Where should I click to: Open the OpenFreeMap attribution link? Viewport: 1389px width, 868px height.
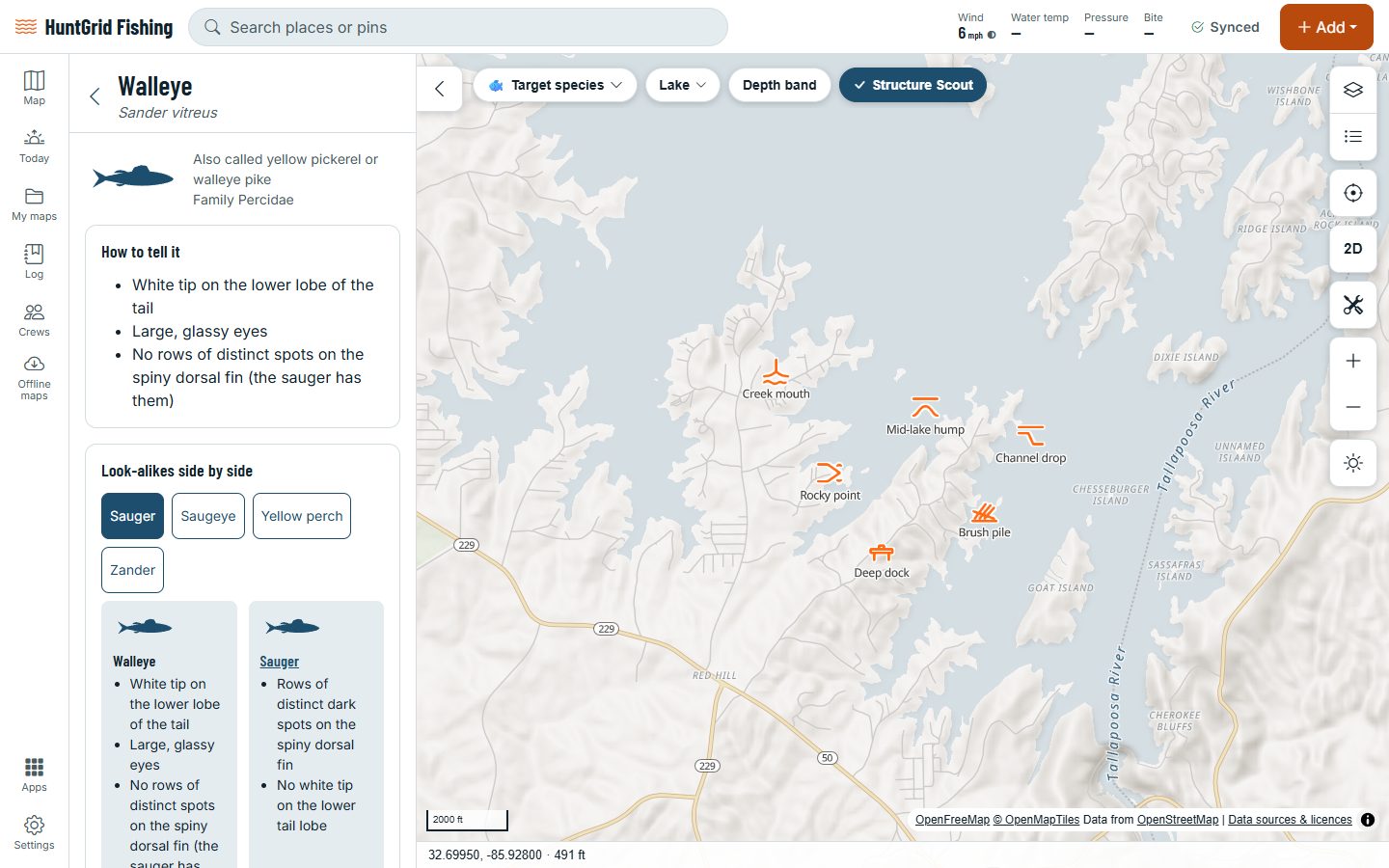(x=952, y=820)
